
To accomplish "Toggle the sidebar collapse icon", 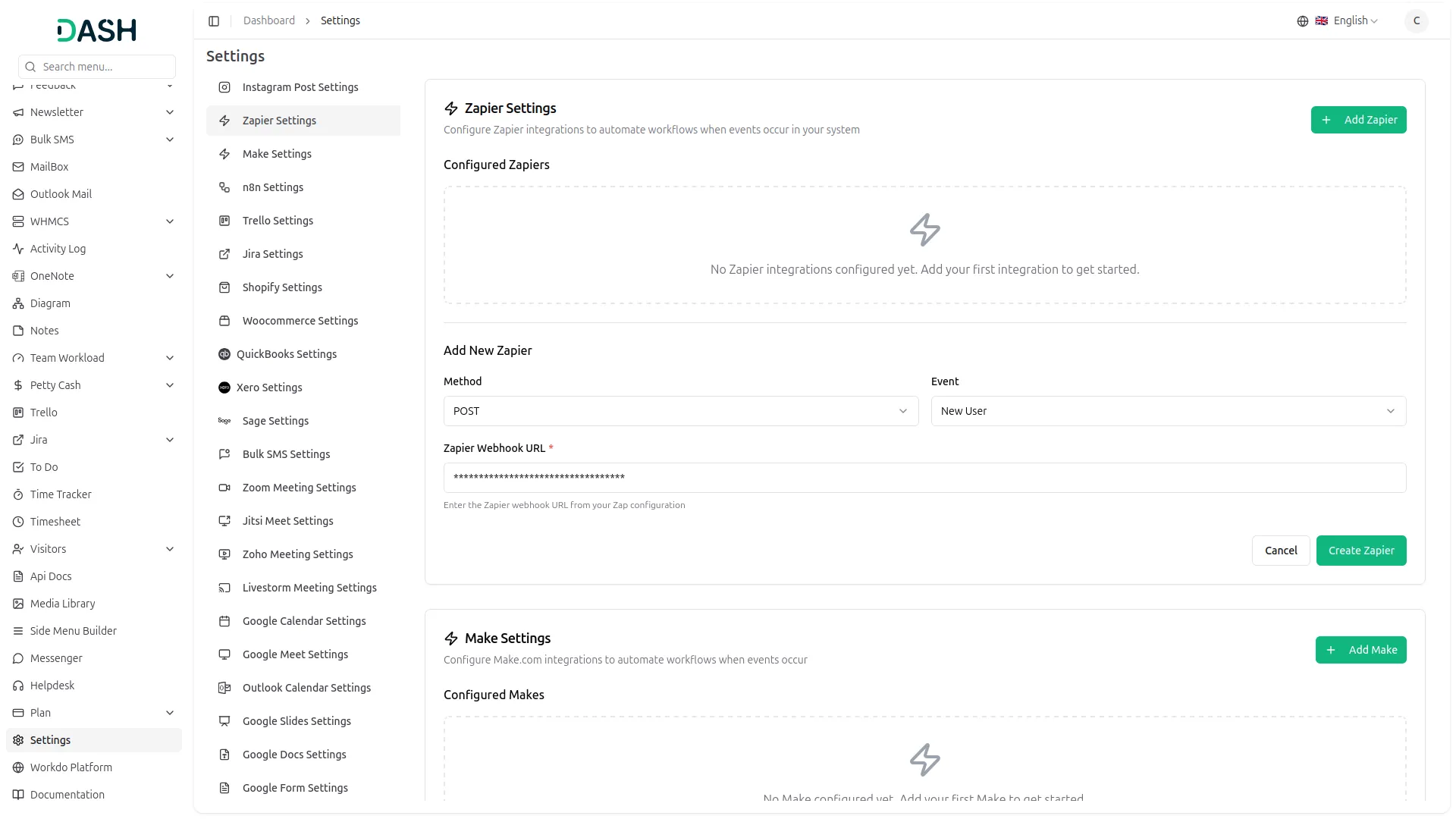I will 214,21.
